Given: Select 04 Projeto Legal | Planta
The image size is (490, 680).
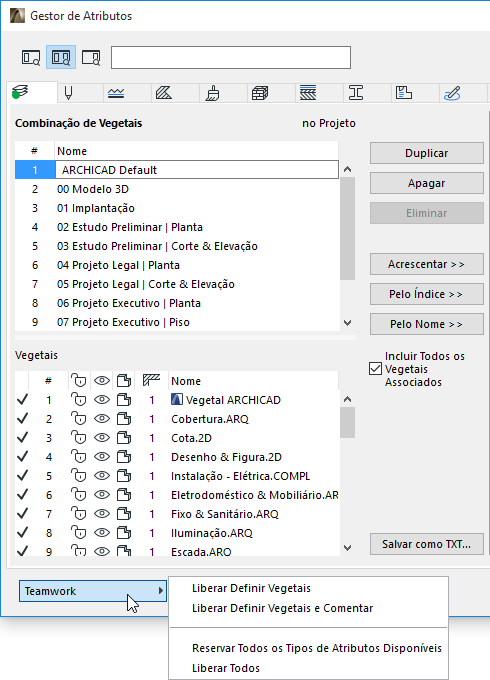Looking at the screenshot, I should (177, 265).
